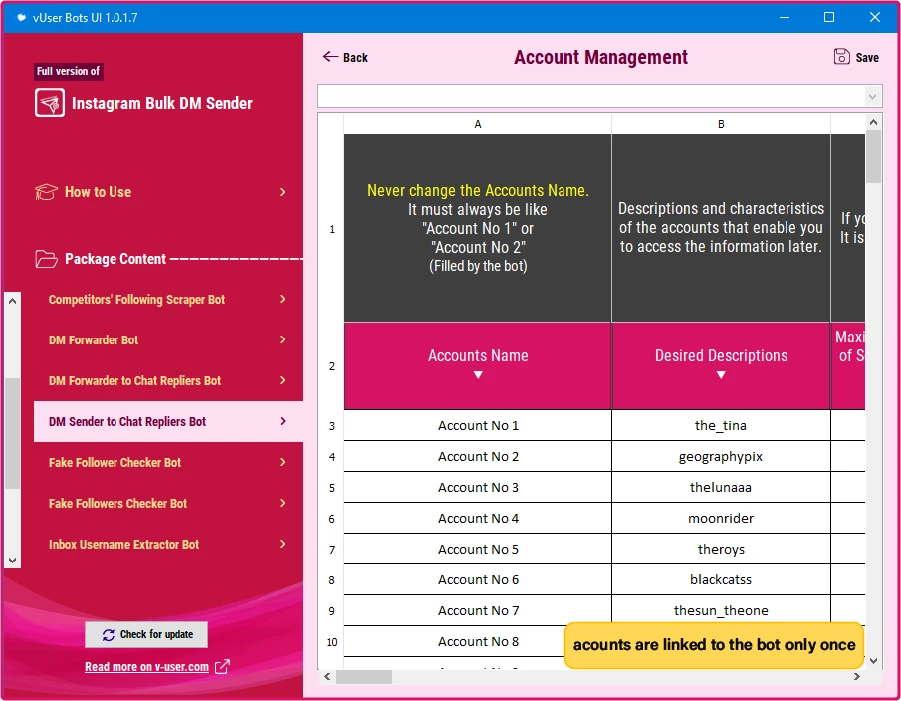Open Inbox Username Extractor Bot item
901x701 pixels.
(x=168, y=544)
